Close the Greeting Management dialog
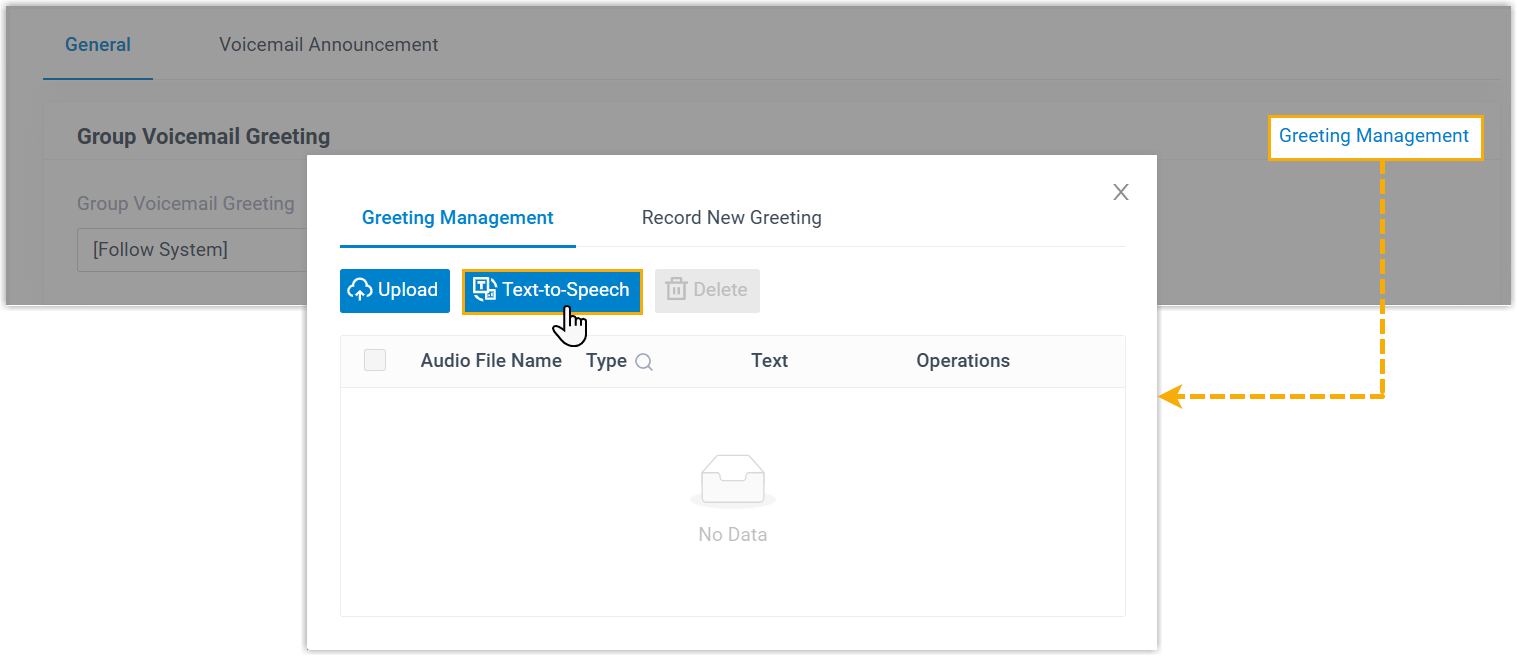The height and width of the screenshot is (656, 1517). pyautogui.click(x=1120, y=192)
